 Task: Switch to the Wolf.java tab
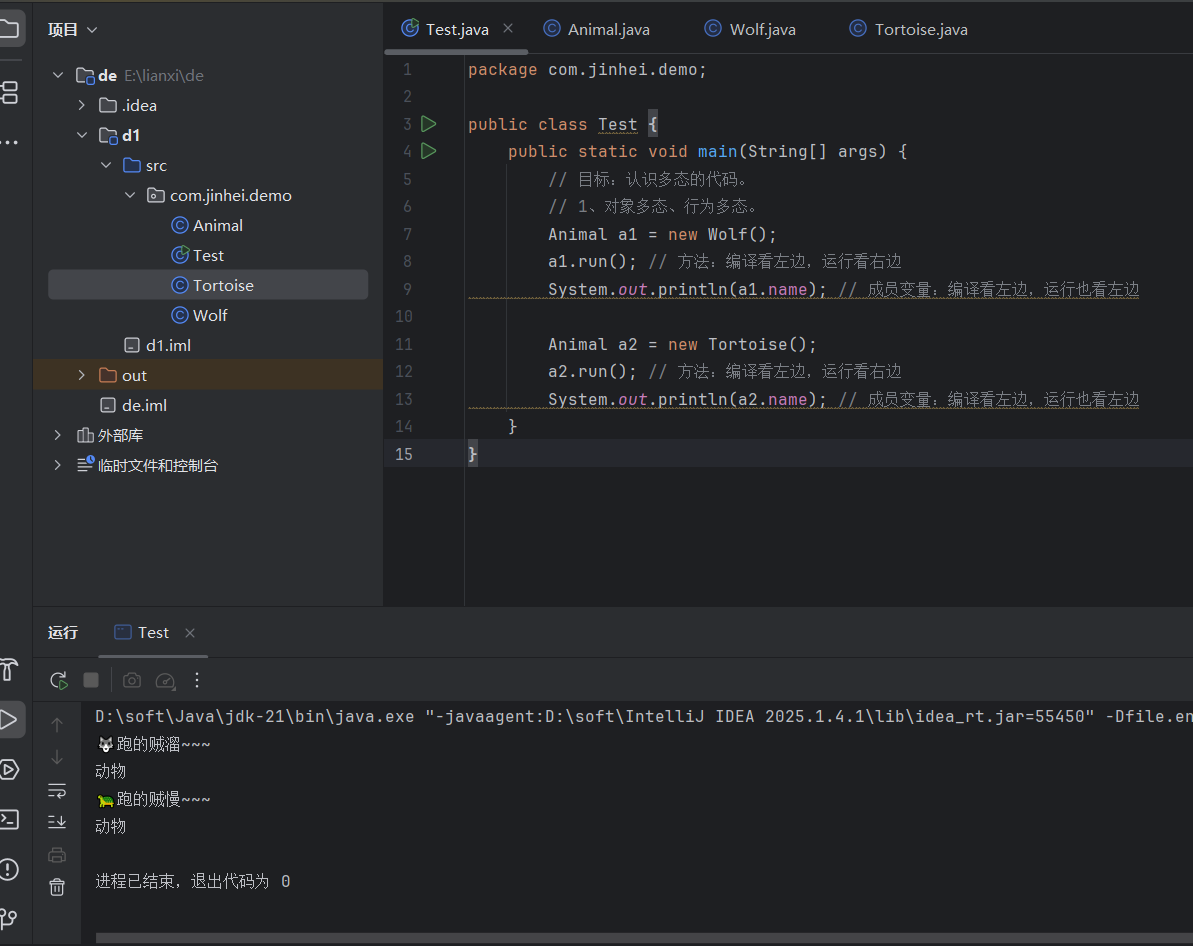click(x=750, y=30)
